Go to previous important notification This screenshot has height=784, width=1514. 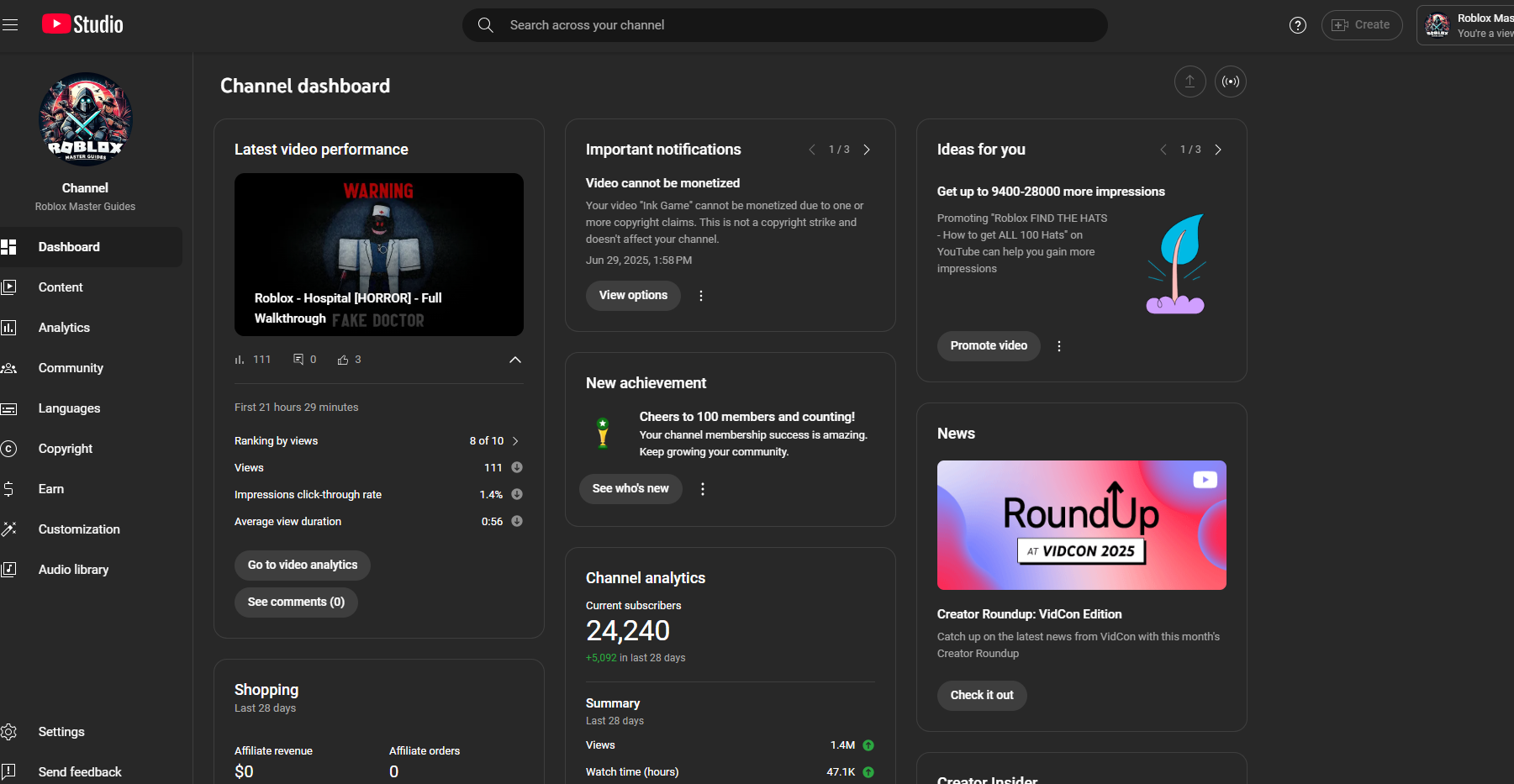click(x=812, y=150)
